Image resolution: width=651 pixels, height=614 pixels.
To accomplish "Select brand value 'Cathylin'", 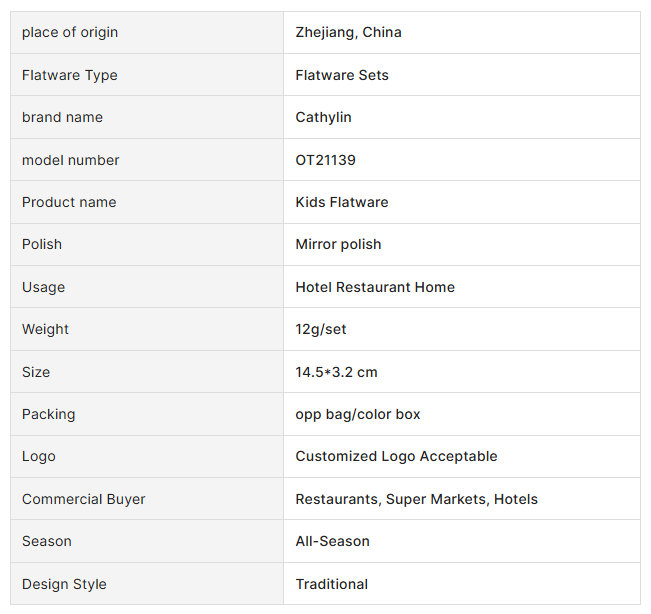I will [323, 117].
